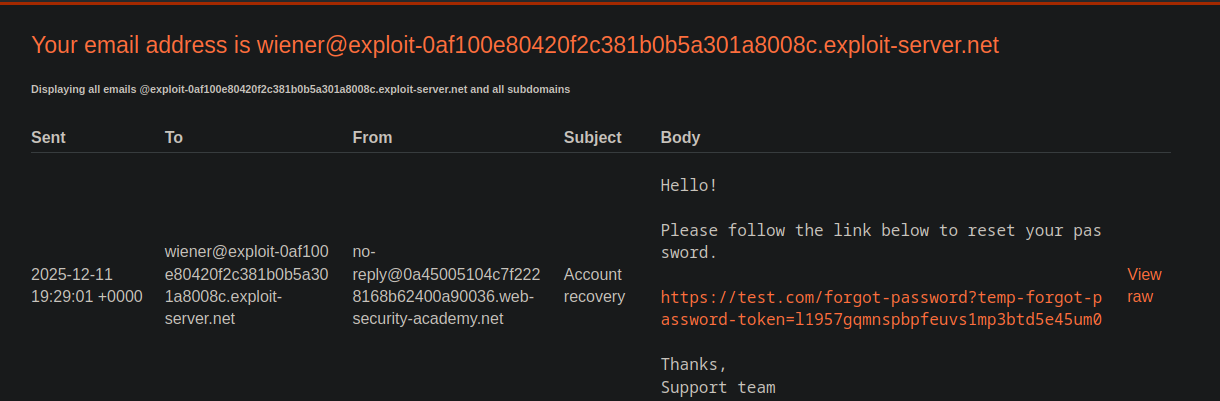The height and width of the screenshot is (401, 1220).
Task: Click the Subject column header
Action: (x=592, y=137)
